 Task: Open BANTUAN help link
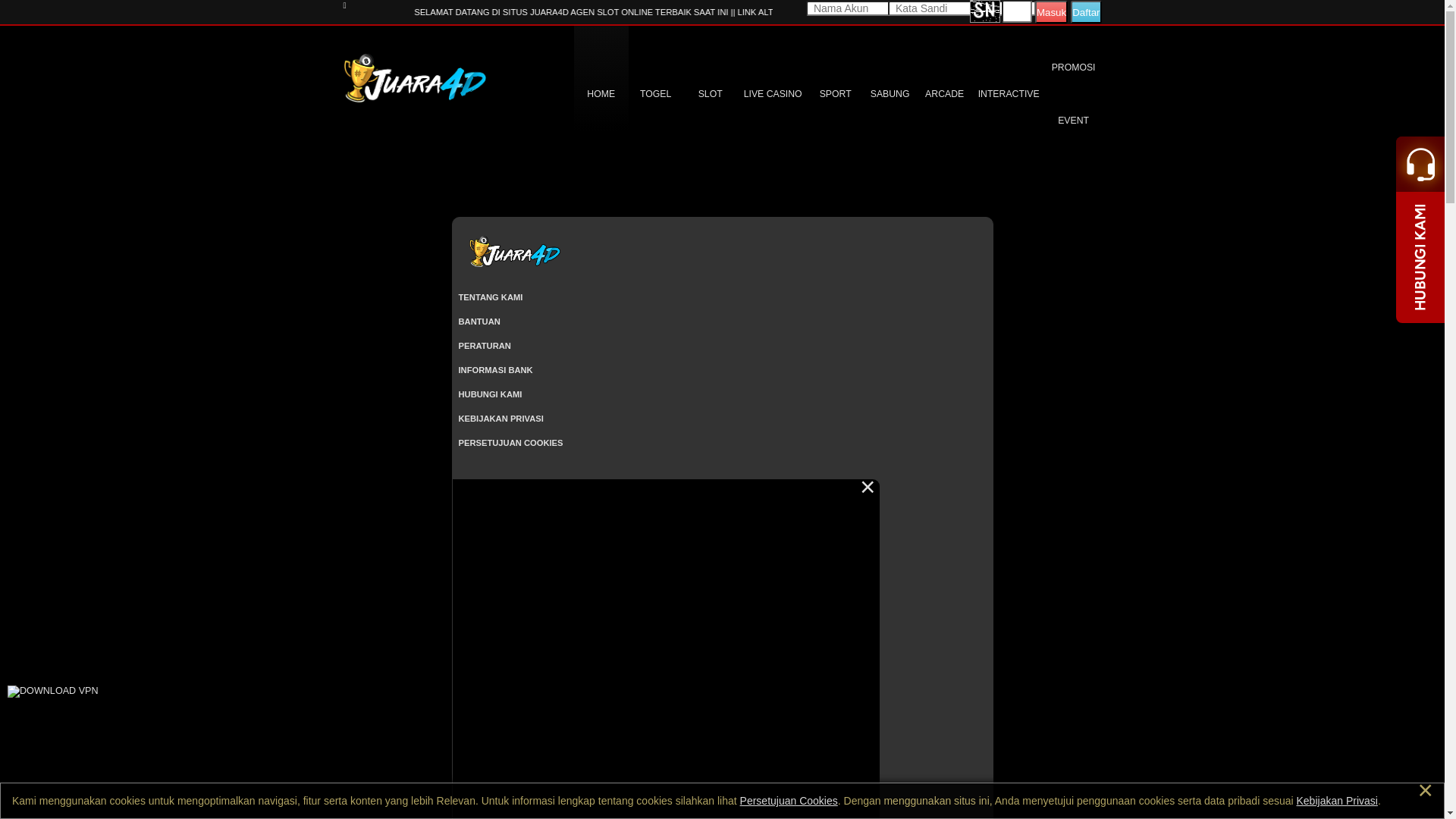click(479, 322)
